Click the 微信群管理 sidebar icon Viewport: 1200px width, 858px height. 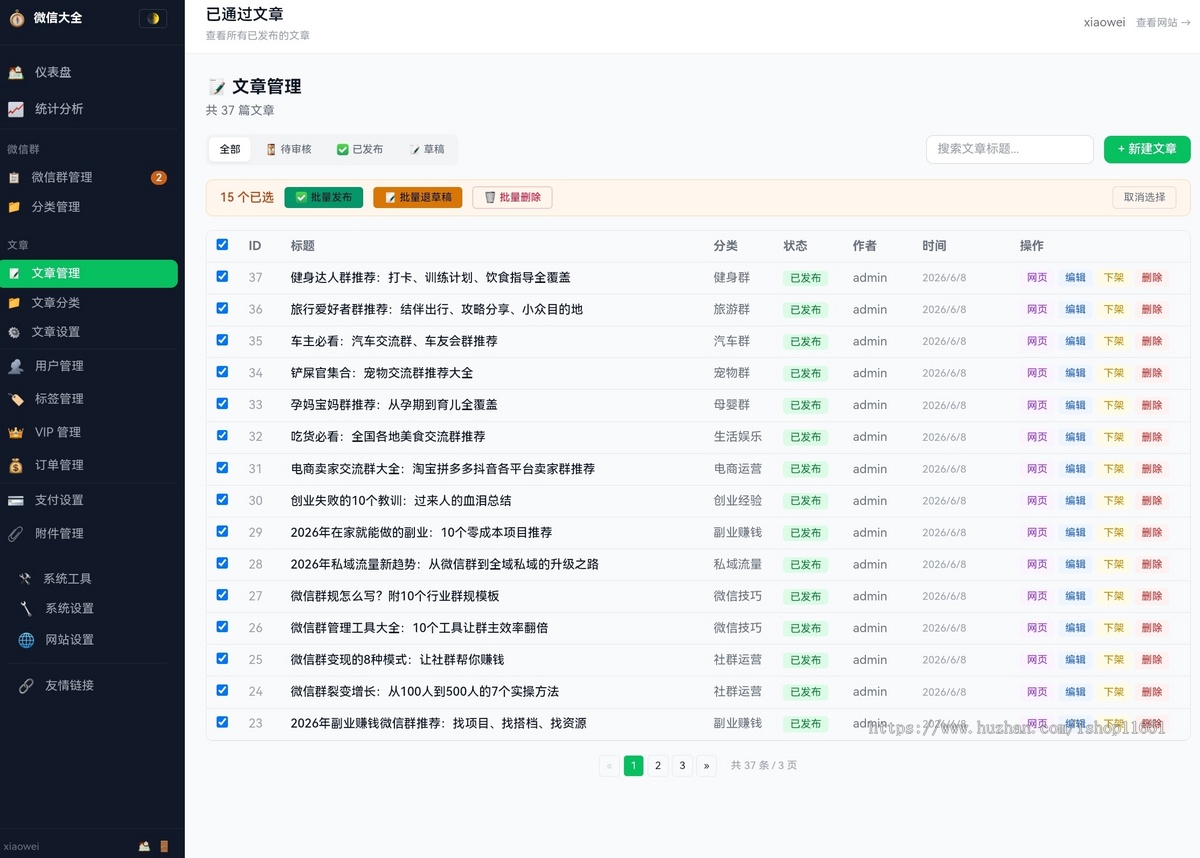pos(14,178)
